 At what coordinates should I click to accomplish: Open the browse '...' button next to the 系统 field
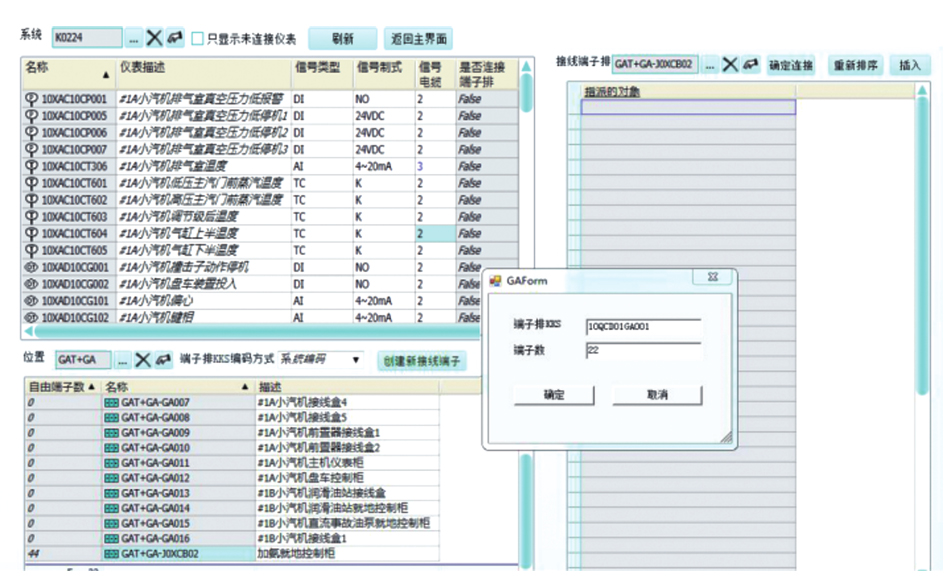pyautogui.click(x=133, y=38)
